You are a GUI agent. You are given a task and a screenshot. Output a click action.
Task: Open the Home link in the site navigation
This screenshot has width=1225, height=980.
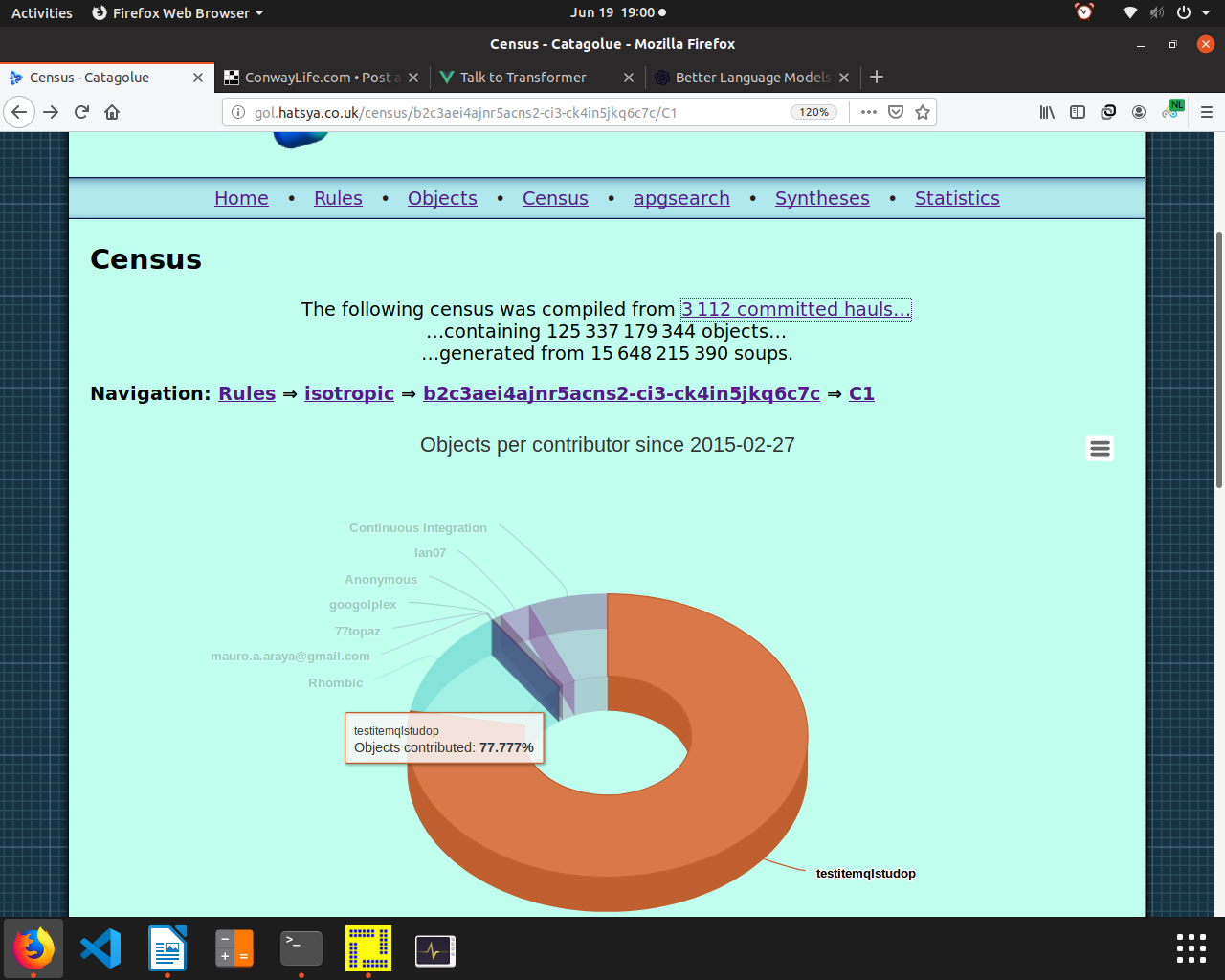pyautogui.click(x=241, y=198)
